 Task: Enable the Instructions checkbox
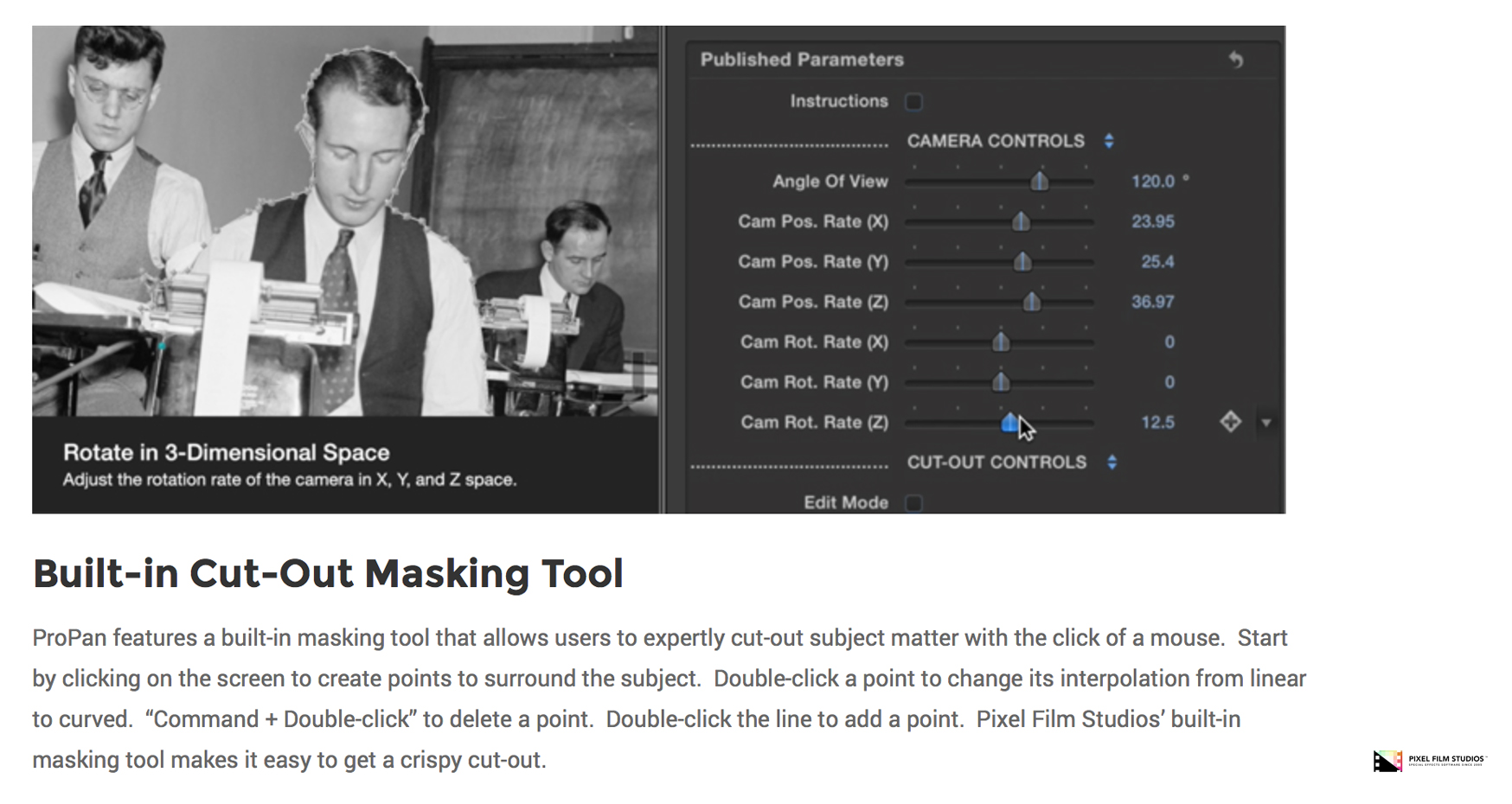[913, 102]
